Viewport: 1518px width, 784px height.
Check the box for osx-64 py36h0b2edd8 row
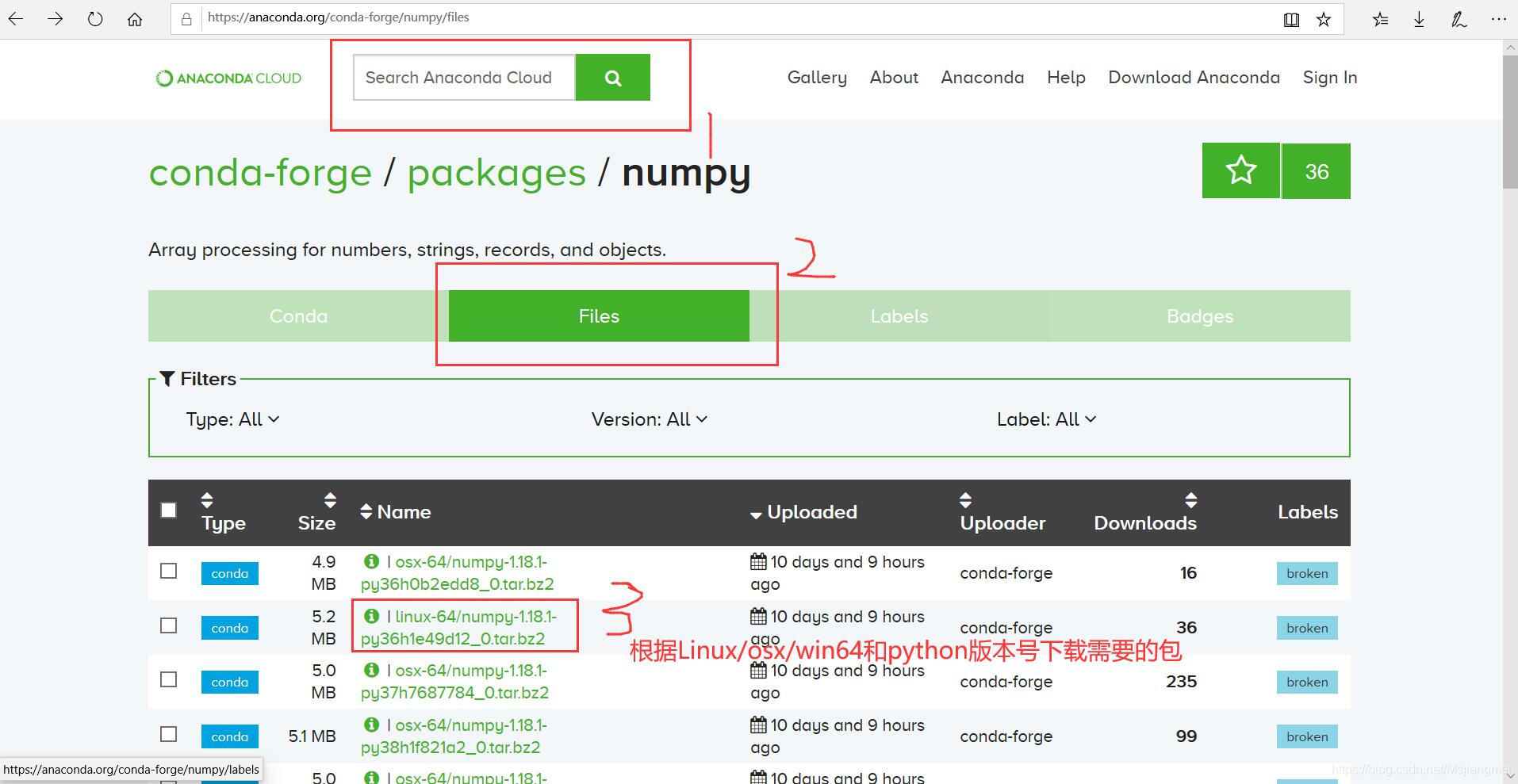click(168, 571)
